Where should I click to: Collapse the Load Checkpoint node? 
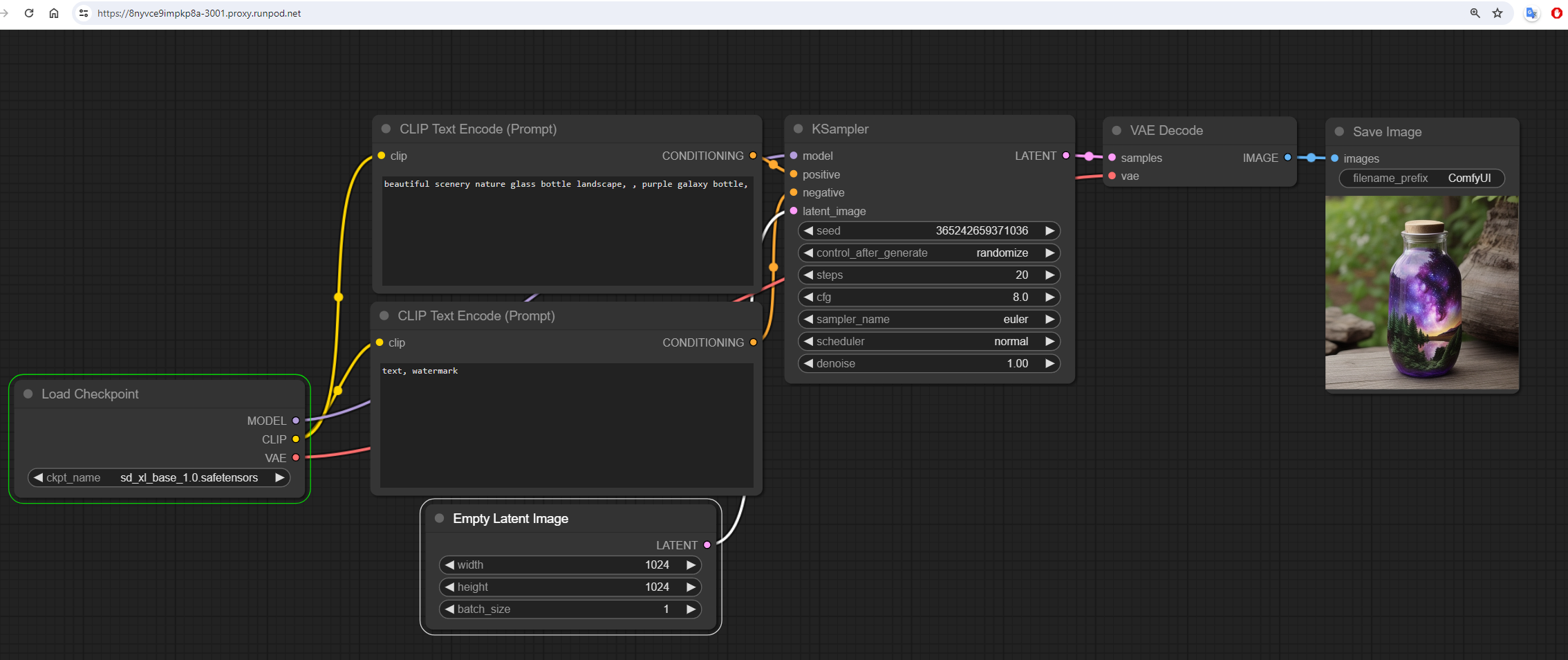[28, 394]
